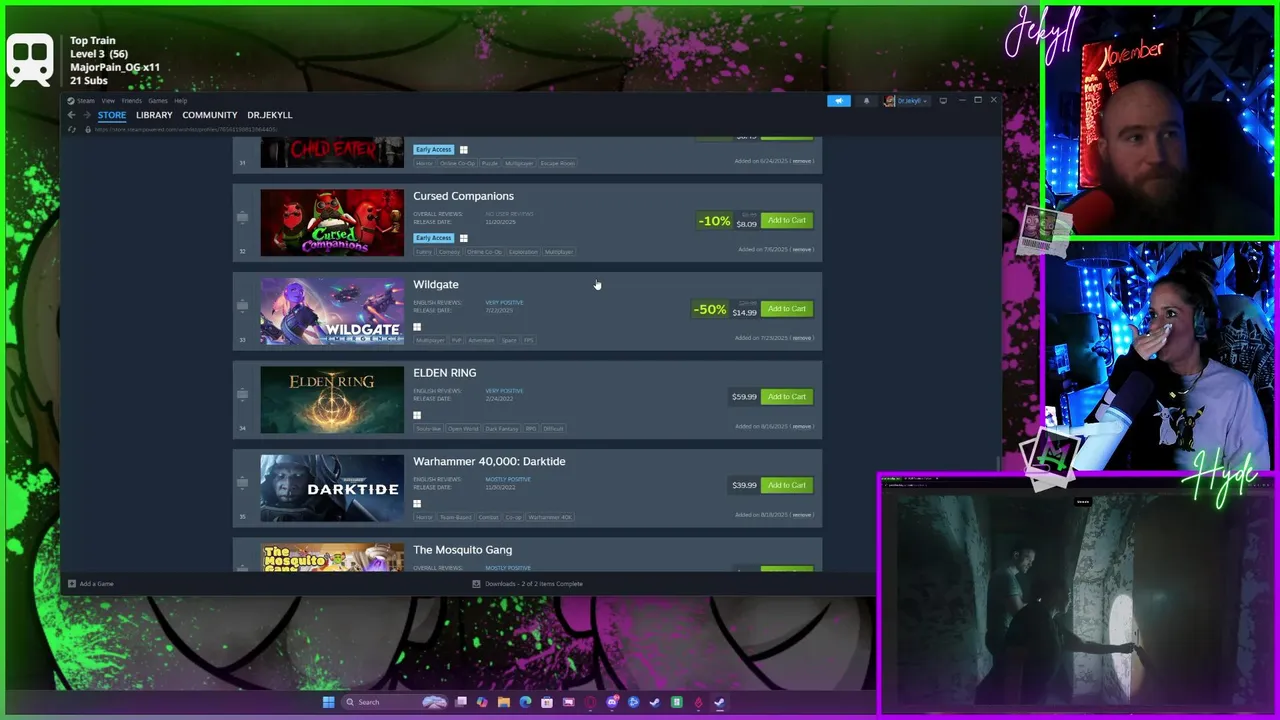Switch to Big Picture mode icon
This screenshot has width=1280, height=720.
click(942, 100)
